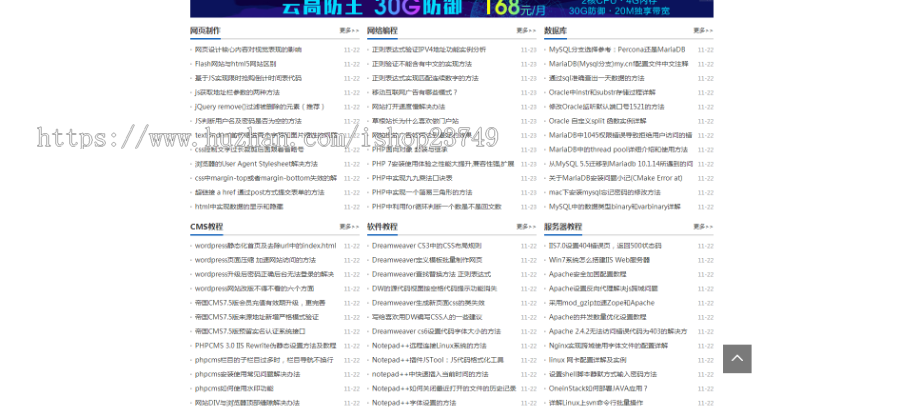Open article PHP中实现九九乘法口诀表
Viewport: 900px width, 417px height.
tap(412, 178)
